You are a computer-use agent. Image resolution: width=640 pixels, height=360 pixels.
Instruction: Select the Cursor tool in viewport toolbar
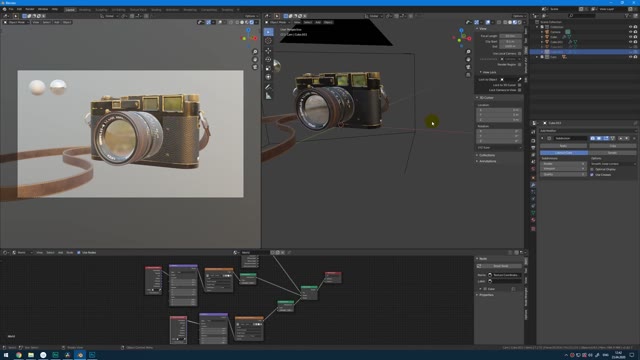tap(268, 41)
